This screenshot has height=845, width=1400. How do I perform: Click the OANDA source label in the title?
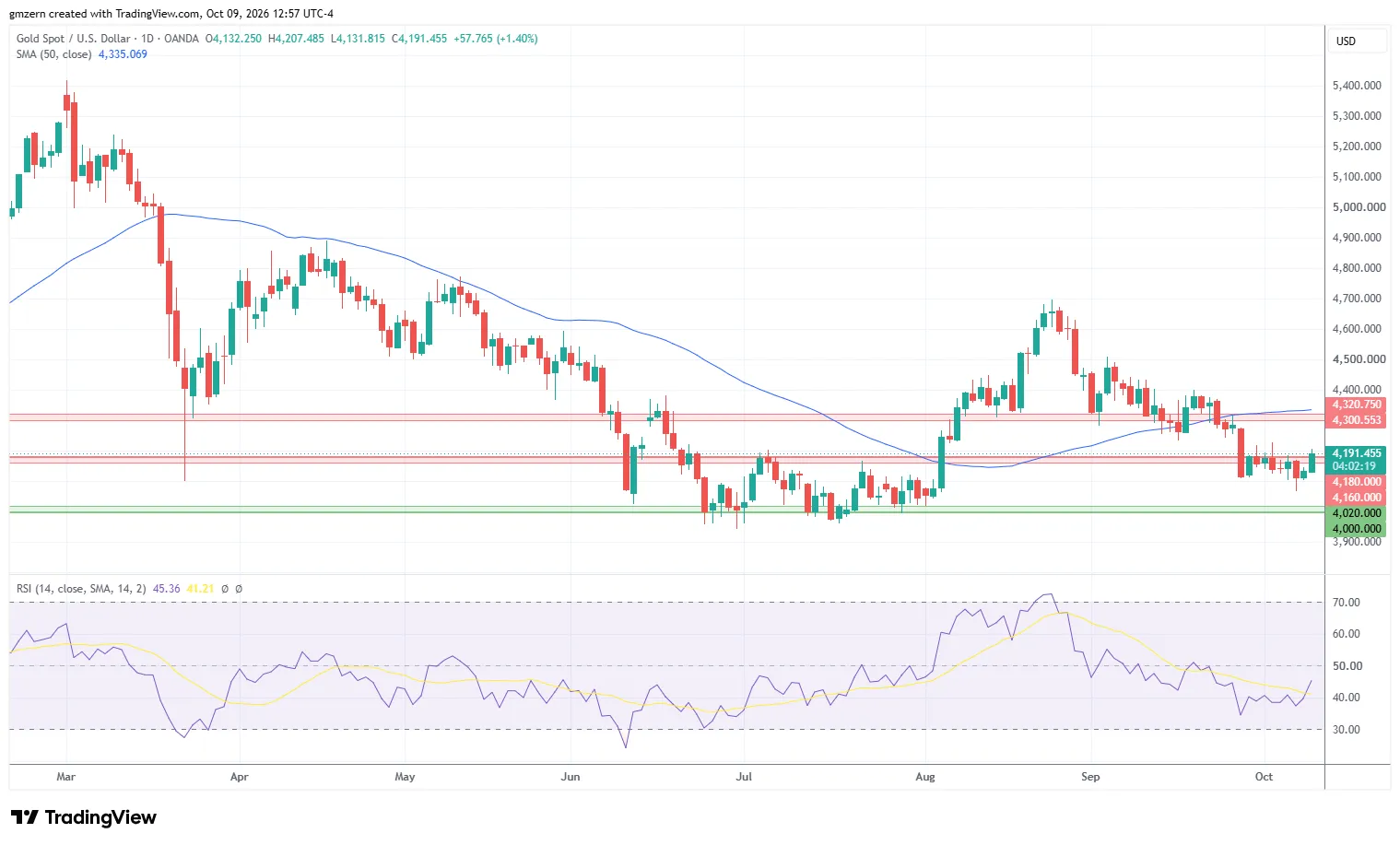[182, 39]
